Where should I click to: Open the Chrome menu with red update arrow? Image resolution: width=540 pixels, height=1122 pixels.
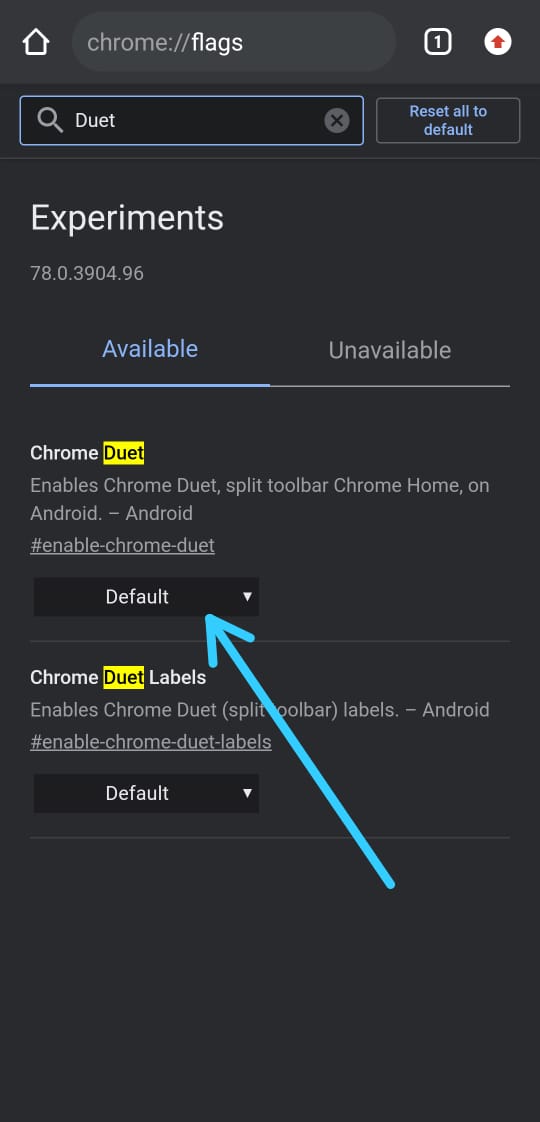tap(498, 42)
